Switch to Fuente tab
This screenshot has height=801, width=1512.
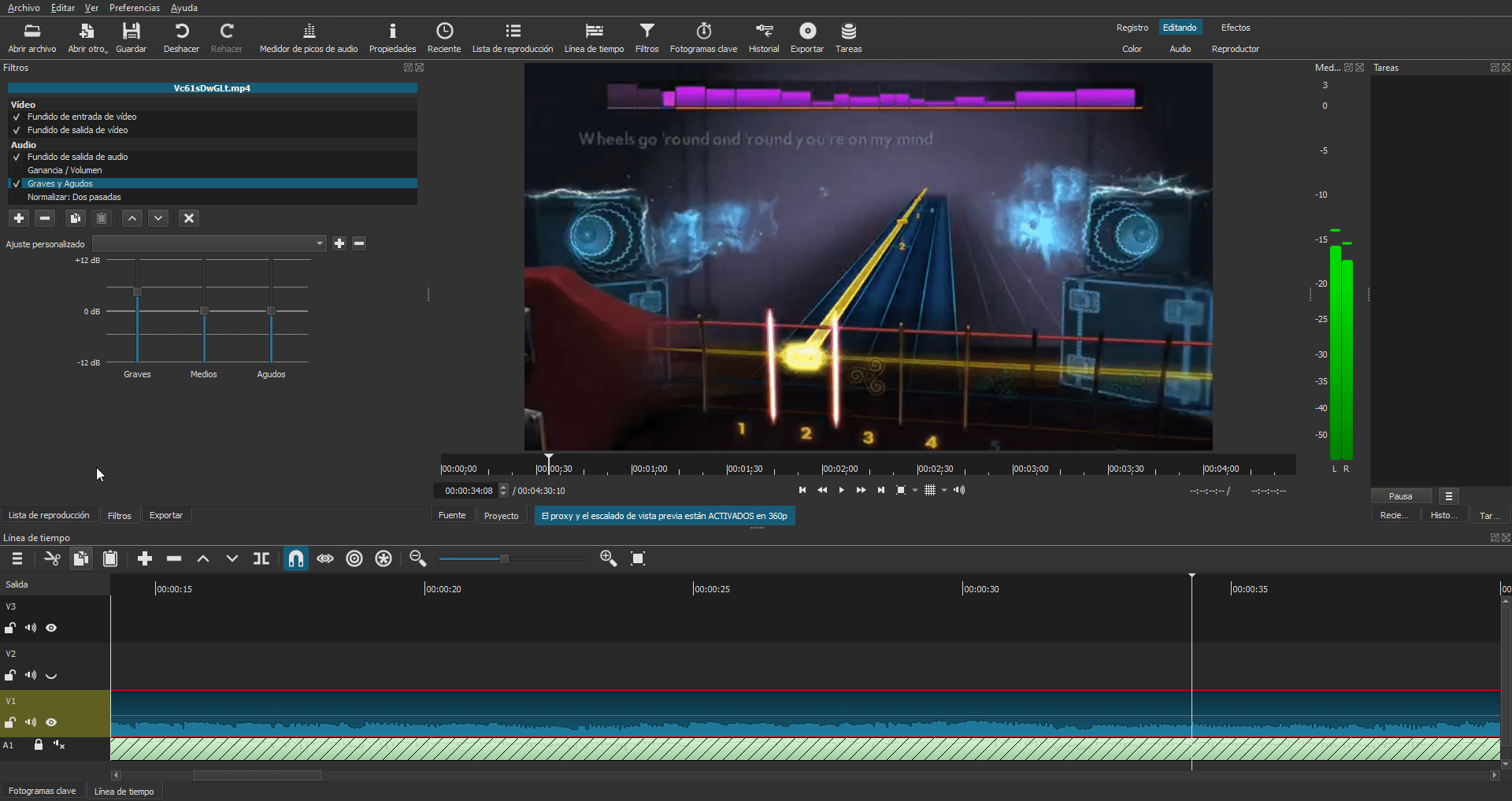pos(452,515)
